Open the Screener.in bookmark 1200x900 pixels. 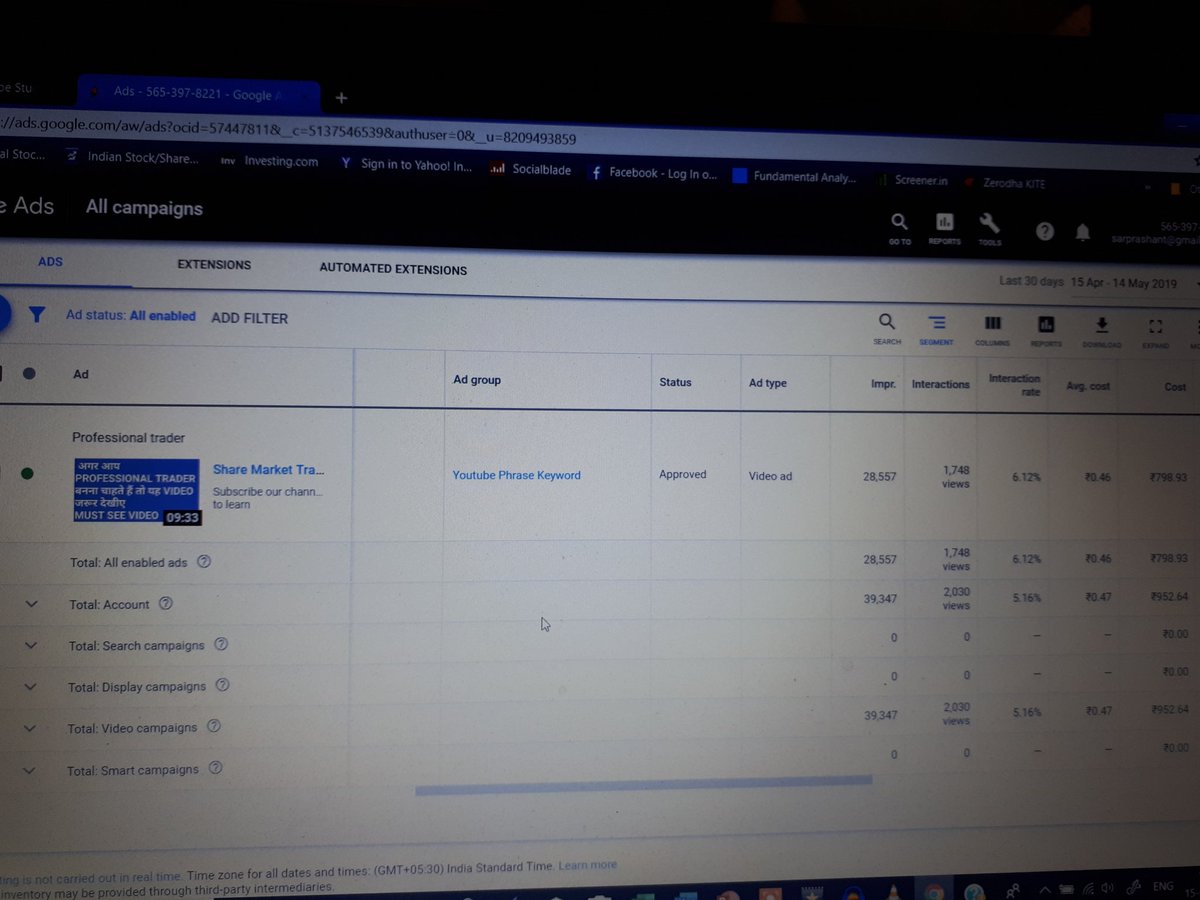coord(912,181)
